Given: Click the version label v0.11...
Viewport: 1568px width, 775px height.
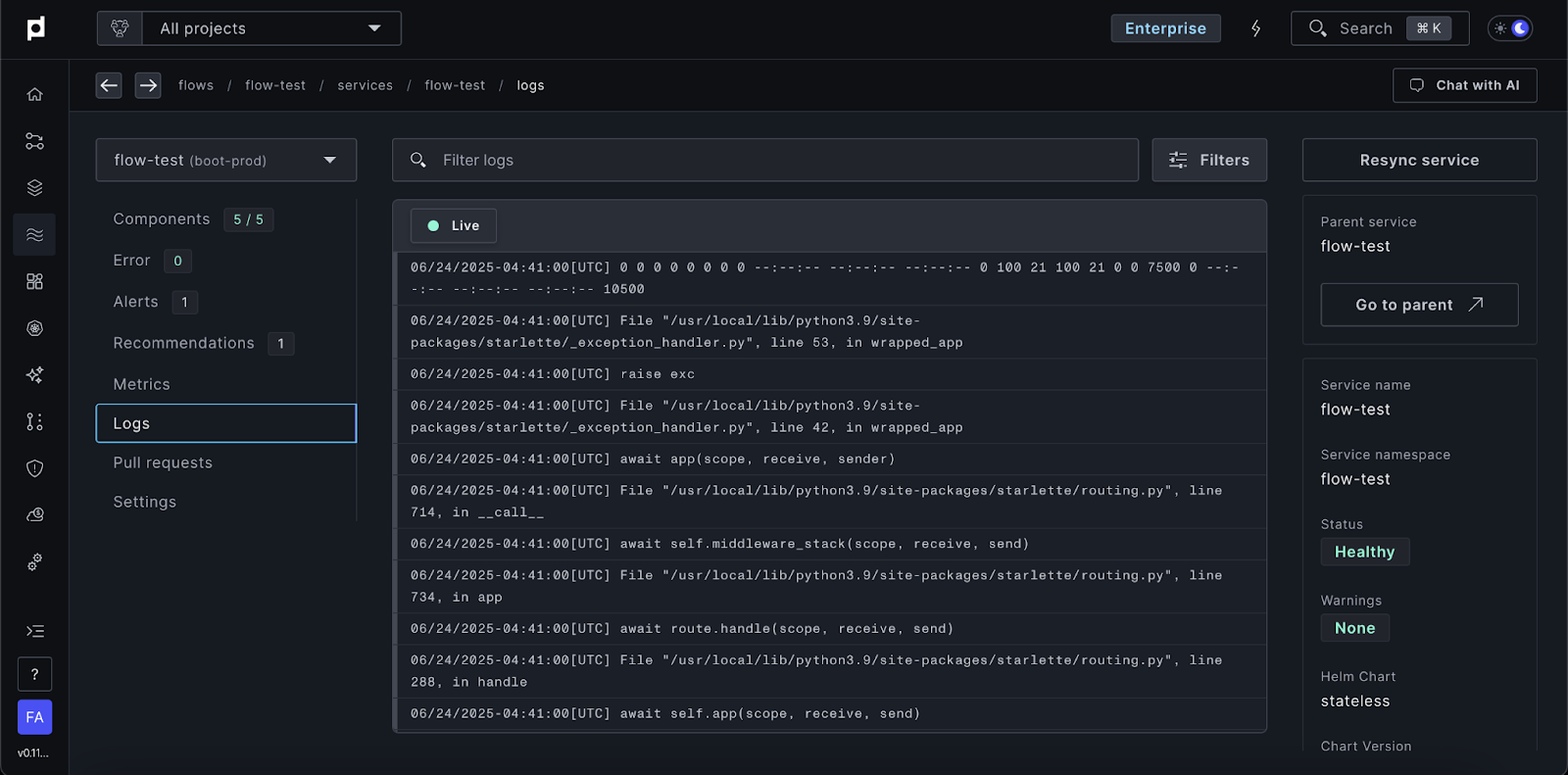Looking at the screenshot, I should (x=32, y=753).
